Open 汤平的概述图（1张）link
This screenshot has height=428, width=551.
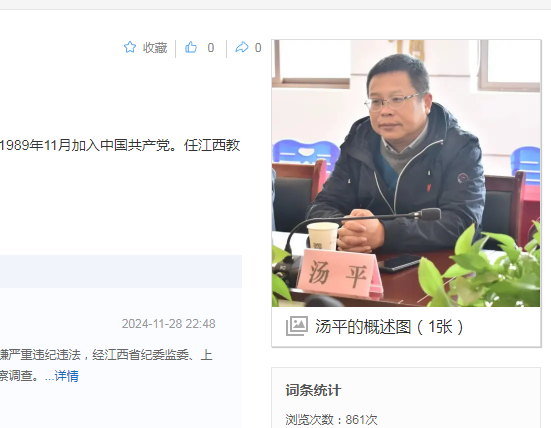tap(389, 327)
